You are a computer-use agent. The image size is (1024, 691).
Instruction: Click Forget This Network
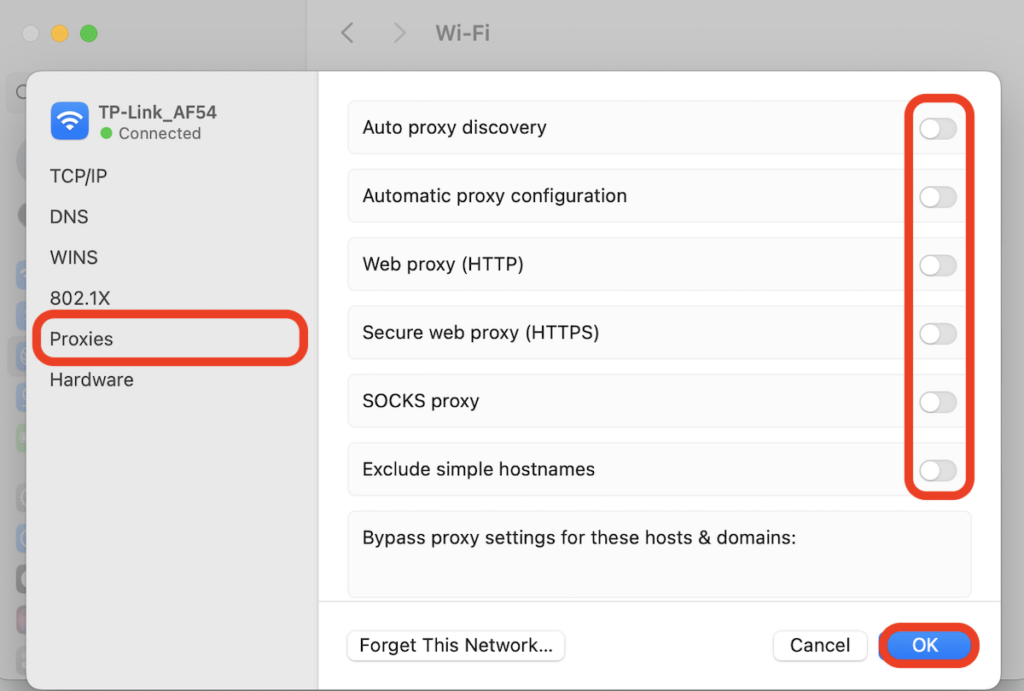click(455, 645)
